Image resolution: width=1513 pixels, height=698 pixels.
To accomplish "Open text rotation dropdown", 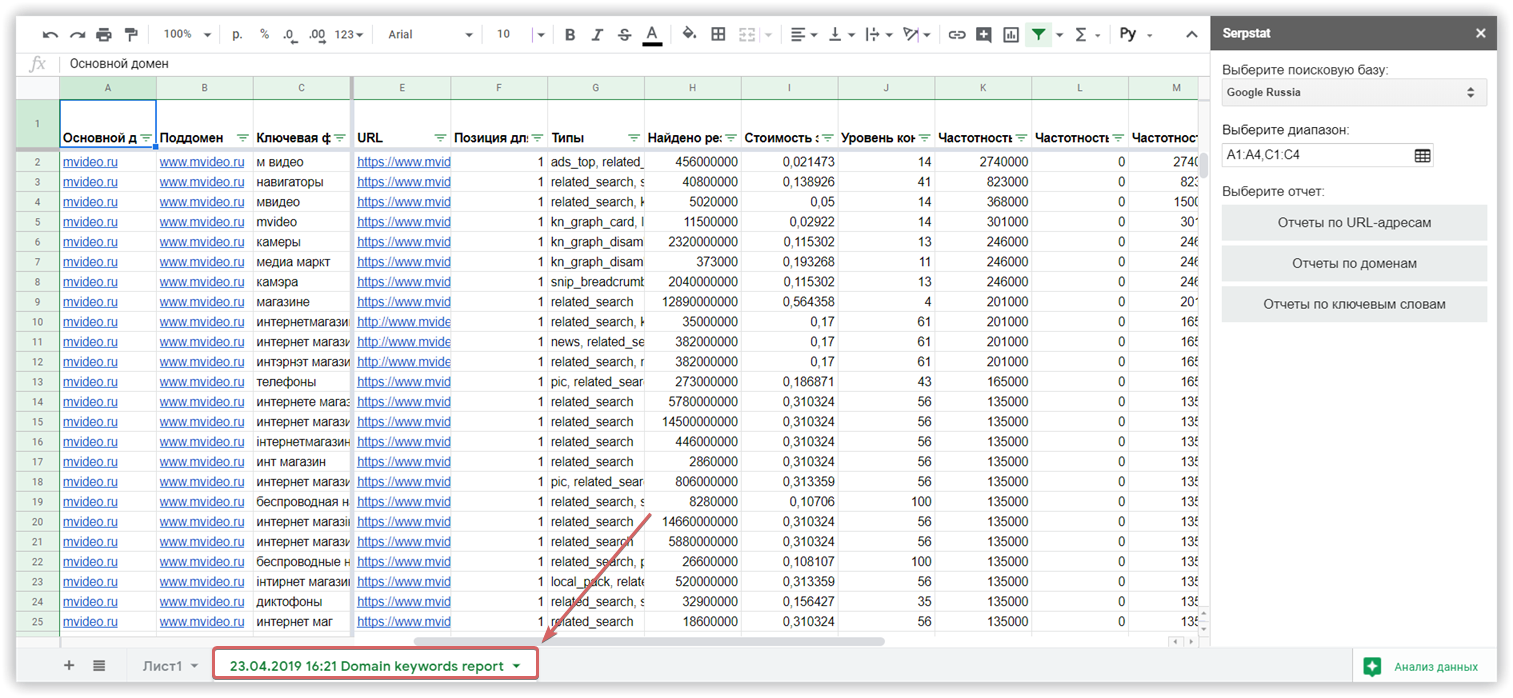I will (x=916, y=35).
